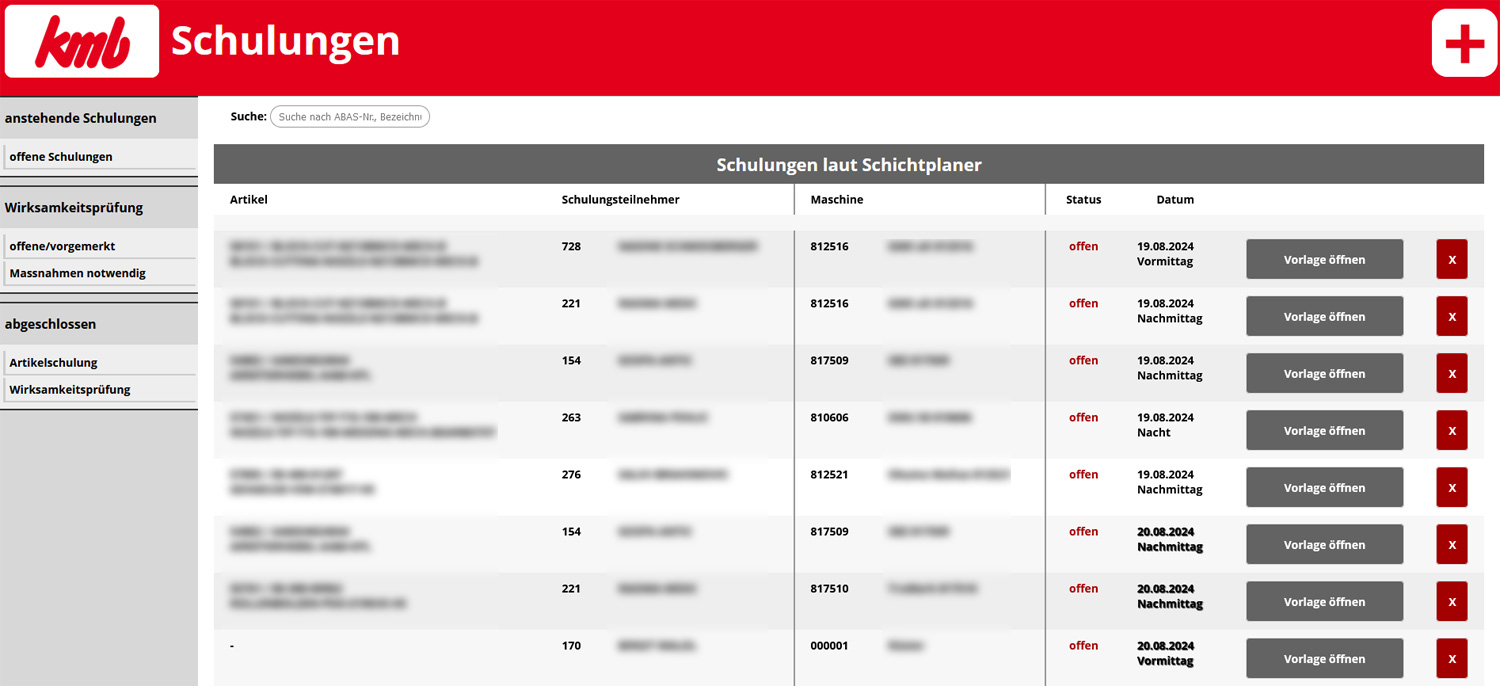Screen dimensions: 1500x686
Task: Remove the 19.08.2024 Nacht training via its X icon
Action: point(1451,430)
